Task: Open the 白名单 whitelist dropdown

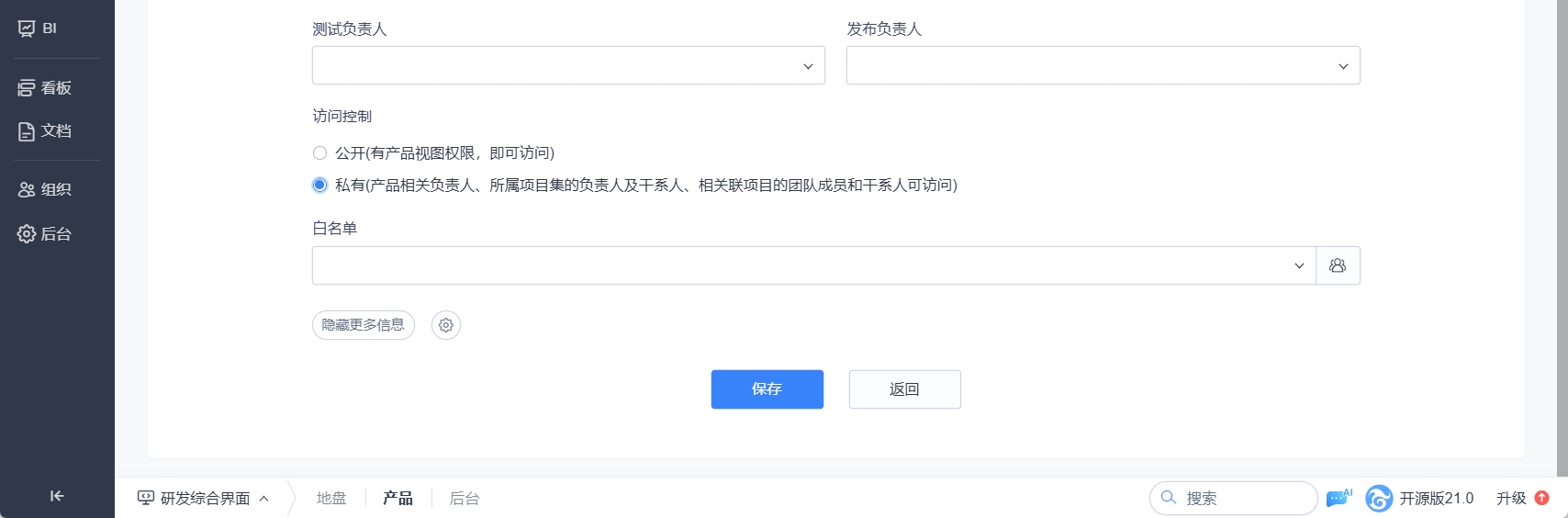Action: [x=813, y=265]
